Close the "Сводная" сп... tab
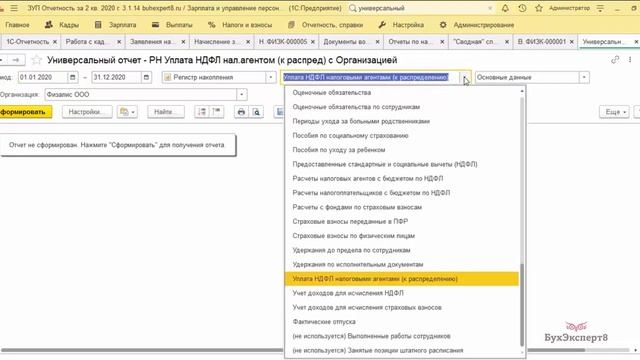The height and width of the screenshot is (360, 640). [507, 42]
